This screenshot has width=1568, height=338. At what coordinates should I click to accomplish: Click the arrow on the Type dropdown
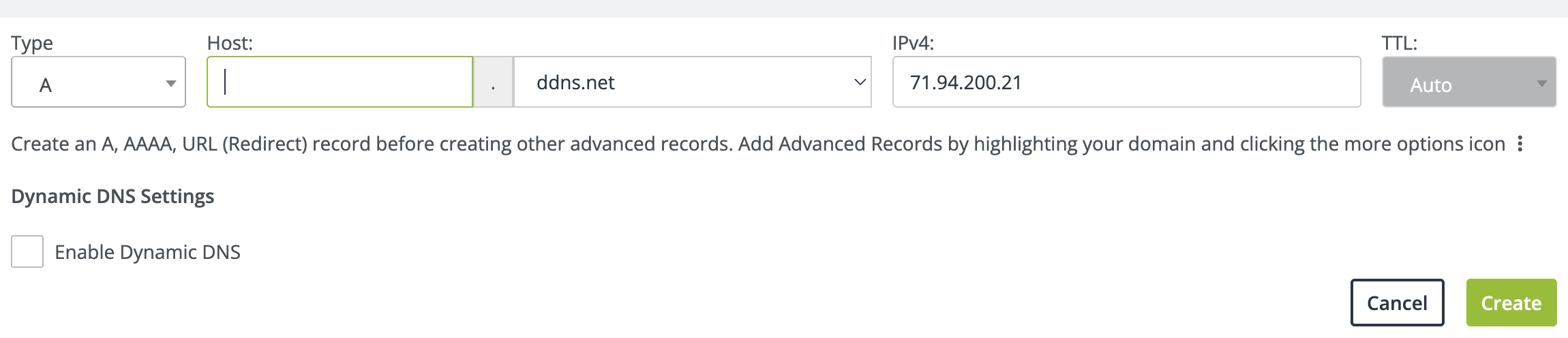[170, 83]
